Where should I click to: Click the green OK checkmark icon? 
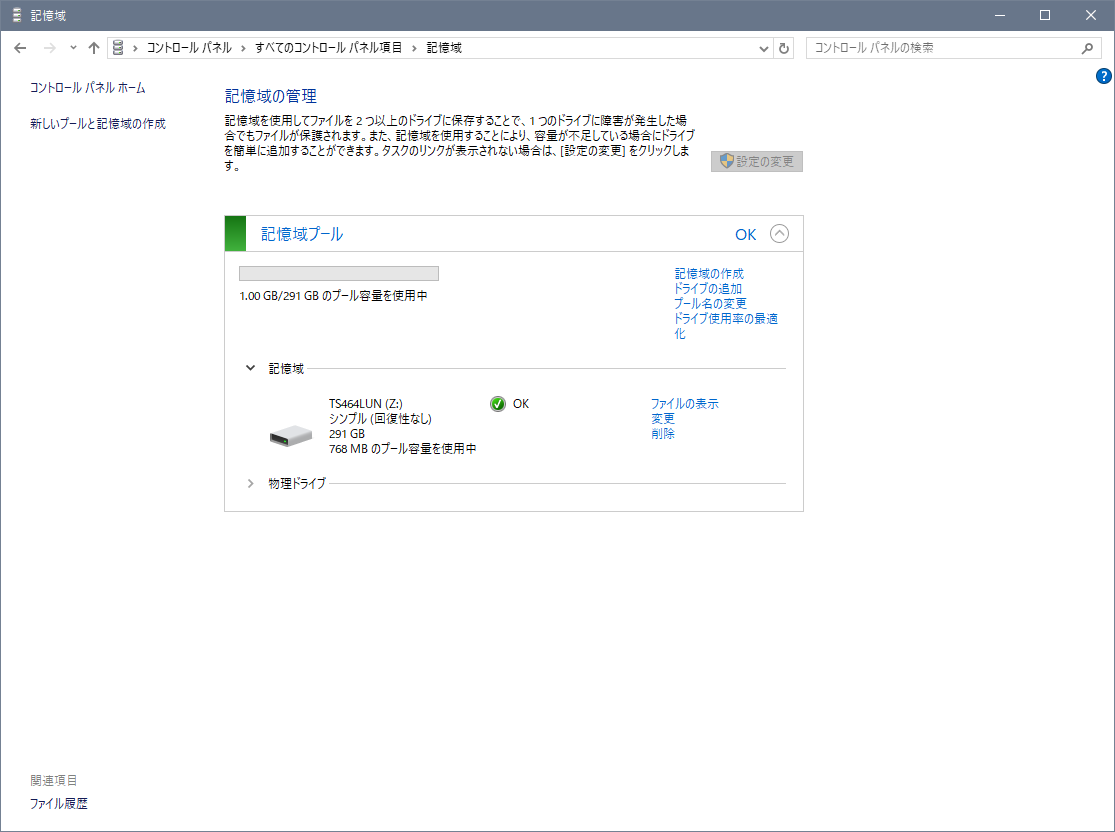(498, 404)
